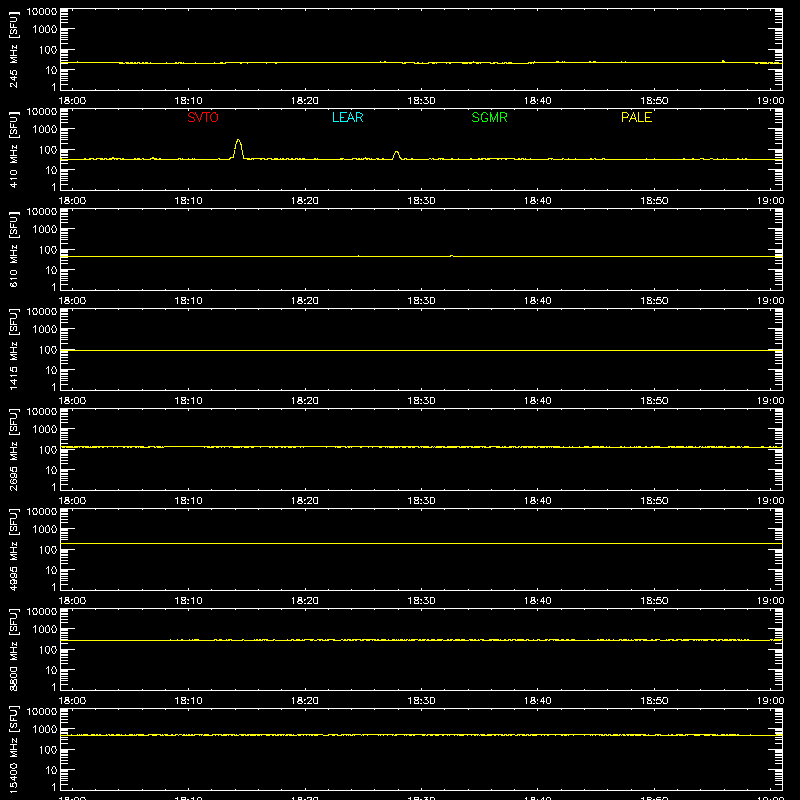Click the small 610 MHz bump near 18:33

coord(452,256)
